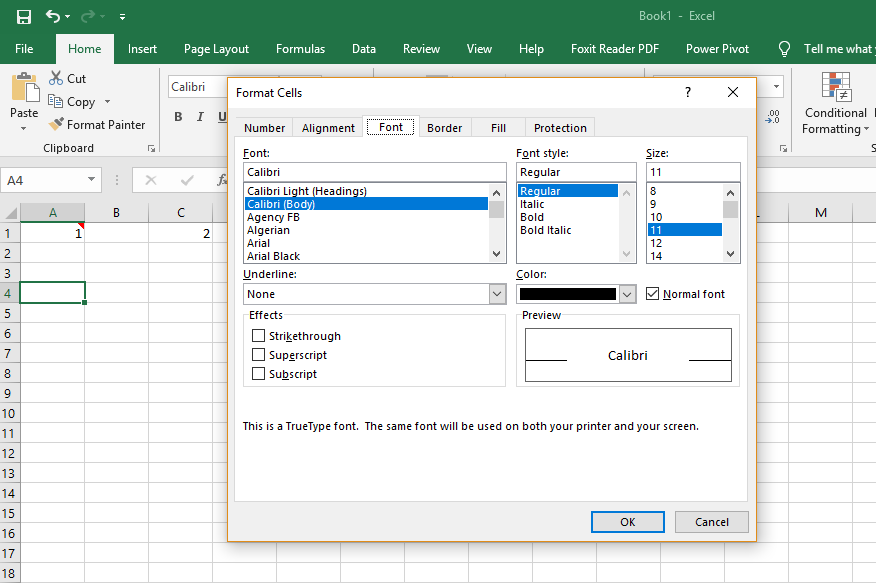This screenshot has width=876, height=583.
Task: Uncheck the Normal font checkbox
Action: coord(652,294)
